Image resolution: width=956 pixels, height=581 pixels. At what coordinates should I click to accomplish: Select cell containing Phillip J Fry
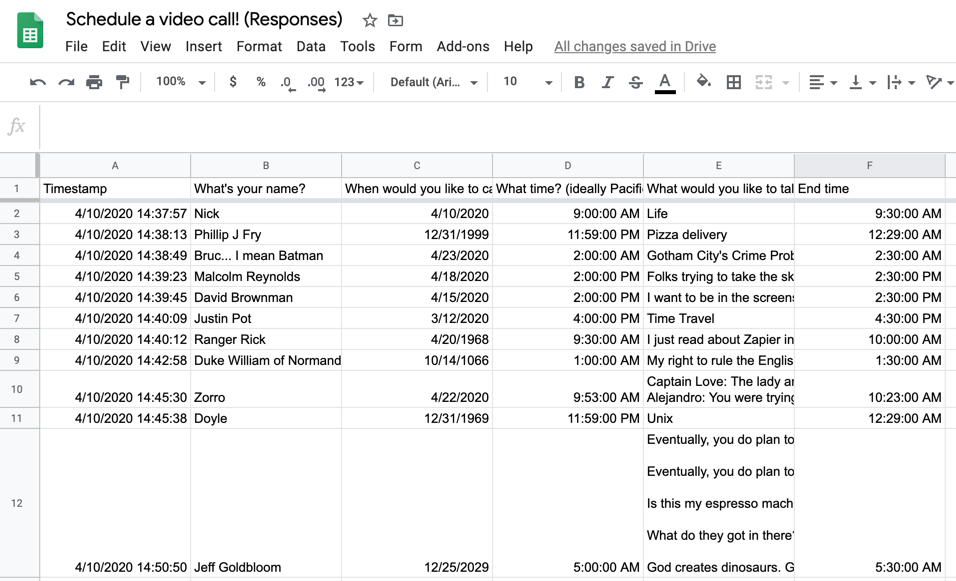[x=266, y=235]
